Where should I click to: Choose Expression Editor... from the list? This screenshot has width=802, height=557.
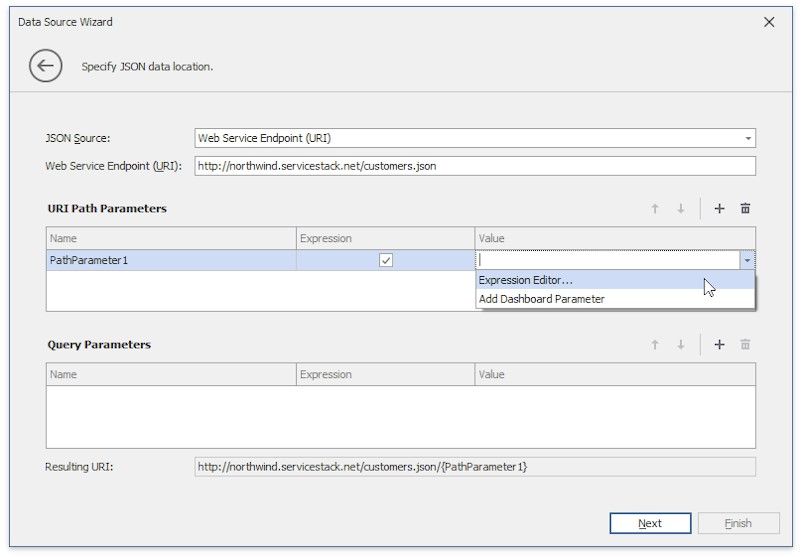526,280
